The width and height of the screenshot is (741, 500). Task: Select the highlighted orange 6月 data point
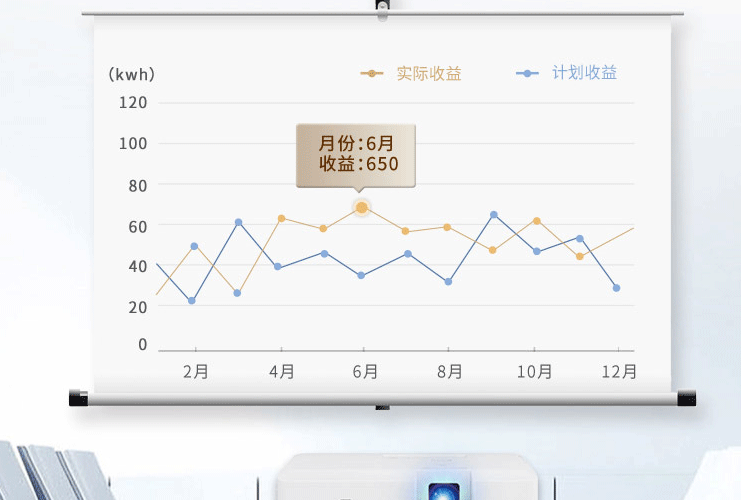click(362, 207)
